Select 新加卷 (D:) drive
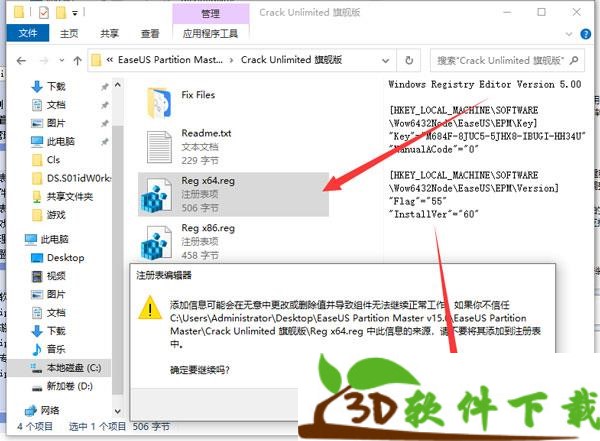The width and height of the screenshot is (600, 441). [70, 386]
